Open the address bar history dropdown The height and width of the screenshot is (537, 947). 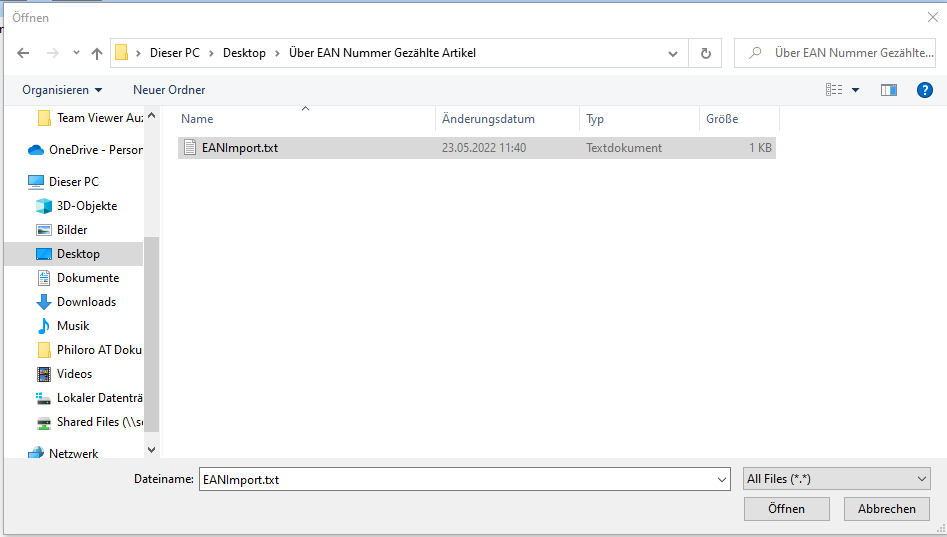click(x=673, y=53)
